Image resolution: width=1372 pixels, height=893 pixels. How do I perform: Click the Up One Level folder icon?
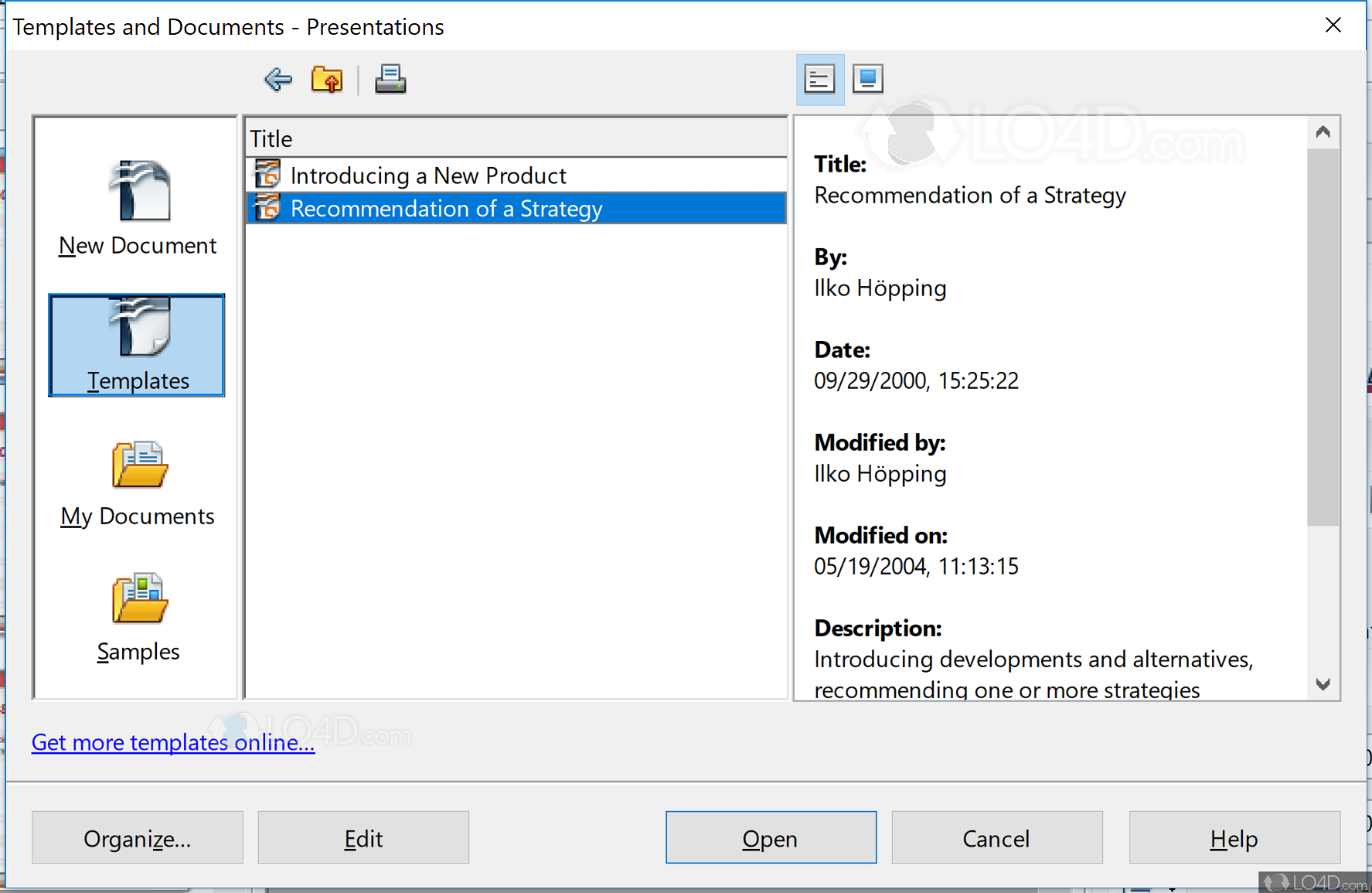click(x=326, y=78)
